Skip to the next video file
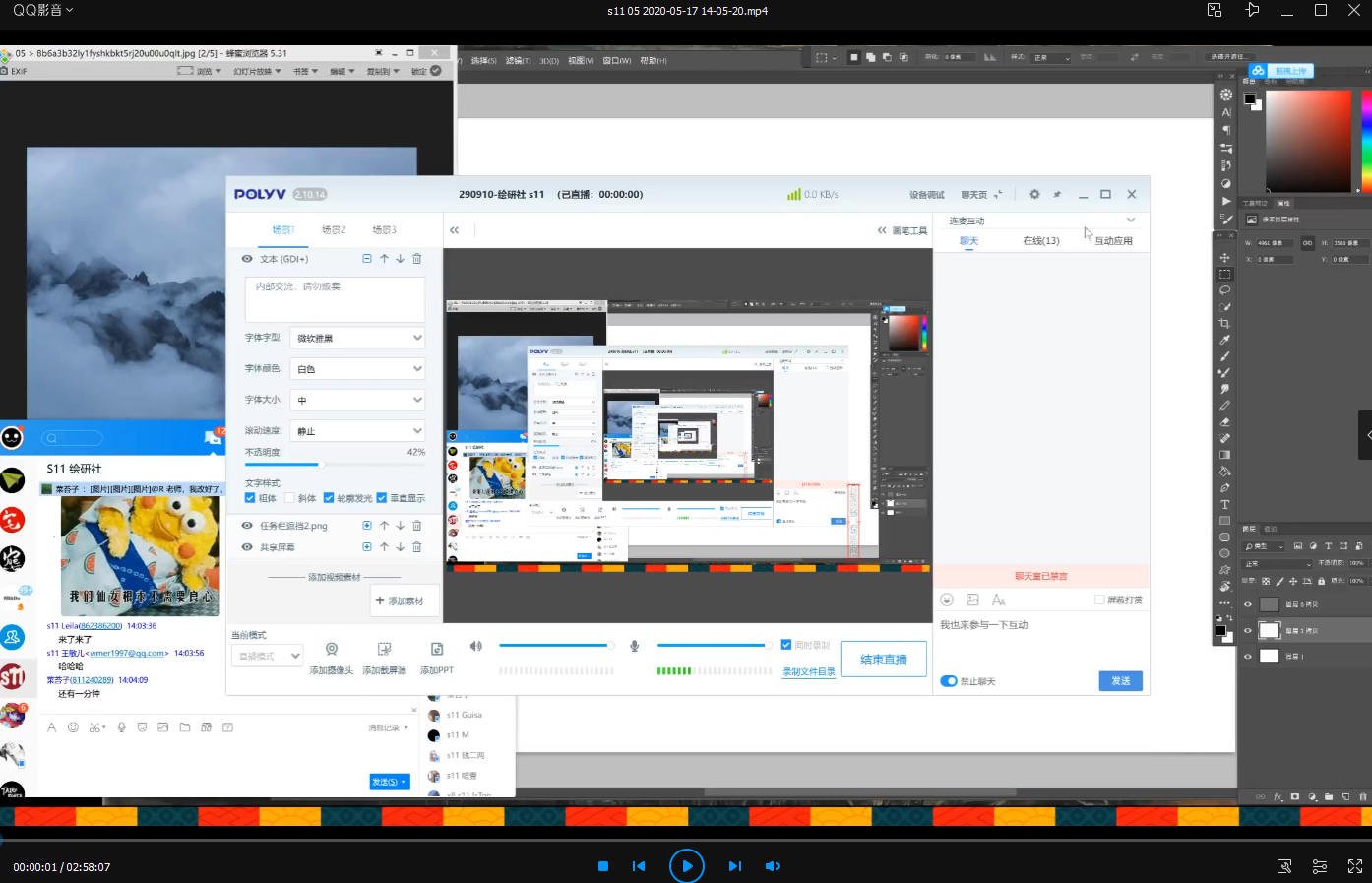The height and width of the screenshot is (883, 1372). pyautogui.click(x=734, y=866)
